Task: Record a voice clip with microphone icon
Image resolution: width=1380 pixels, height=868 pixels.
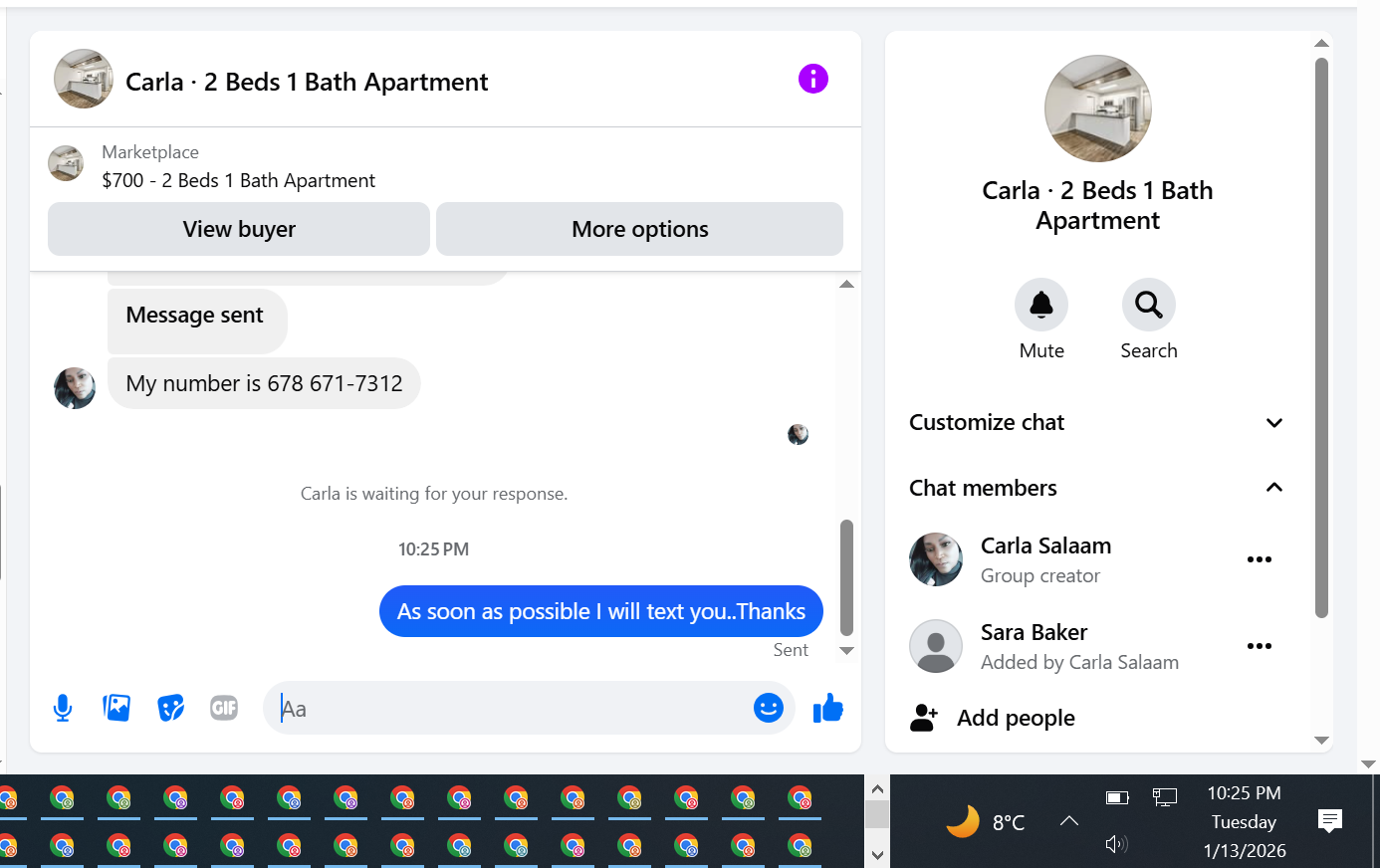Action: click(63, 708)
